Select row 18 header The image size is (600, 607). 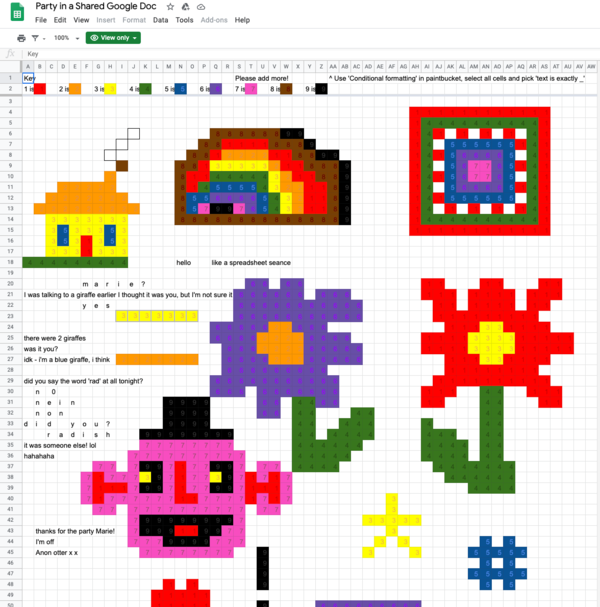click(x=10, y=262)
